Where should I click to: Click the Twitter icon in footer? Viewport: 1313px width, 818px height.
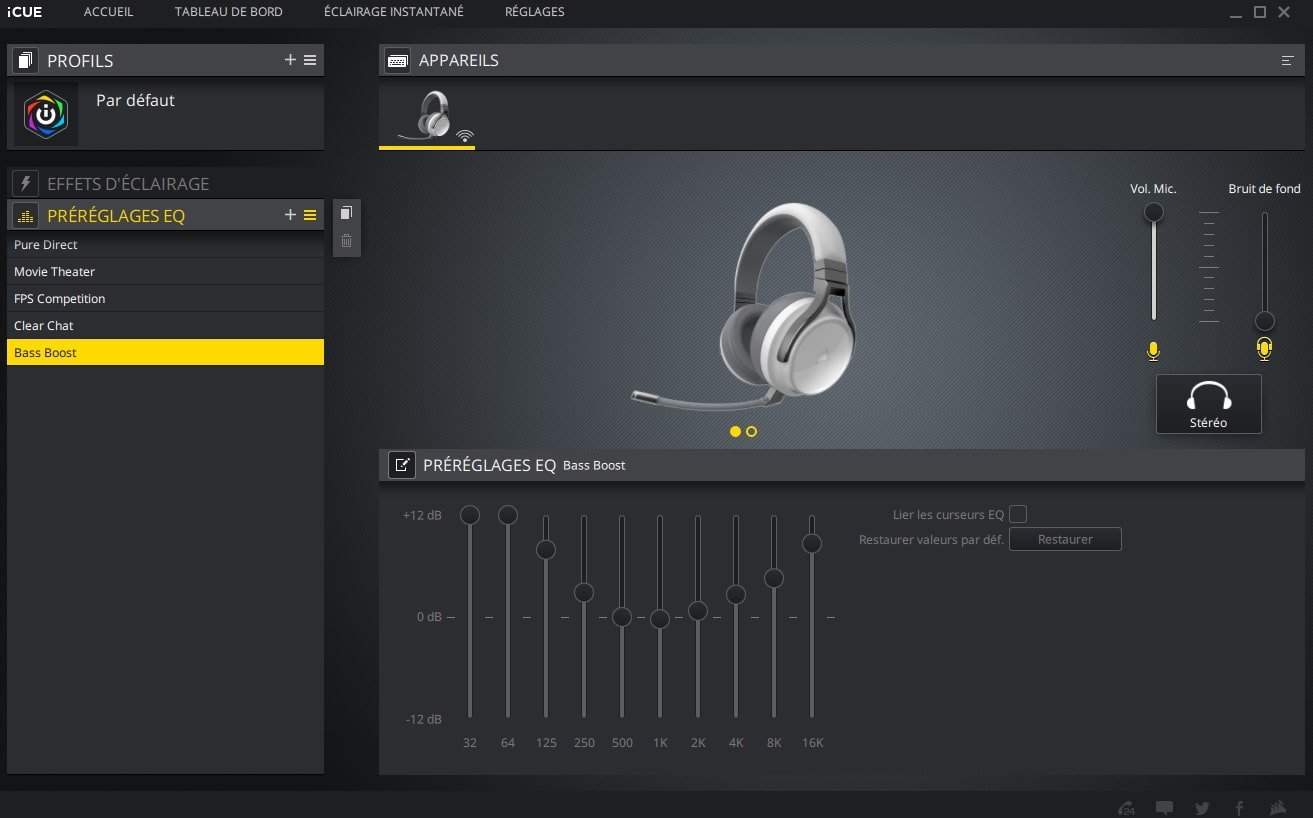1201,808
